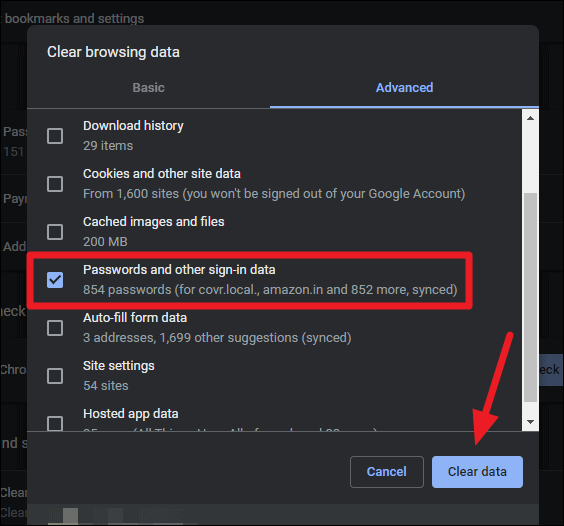Tick the Hosted app data checkbox
This screenshot has width=564, height=526.
pos(55,423)
